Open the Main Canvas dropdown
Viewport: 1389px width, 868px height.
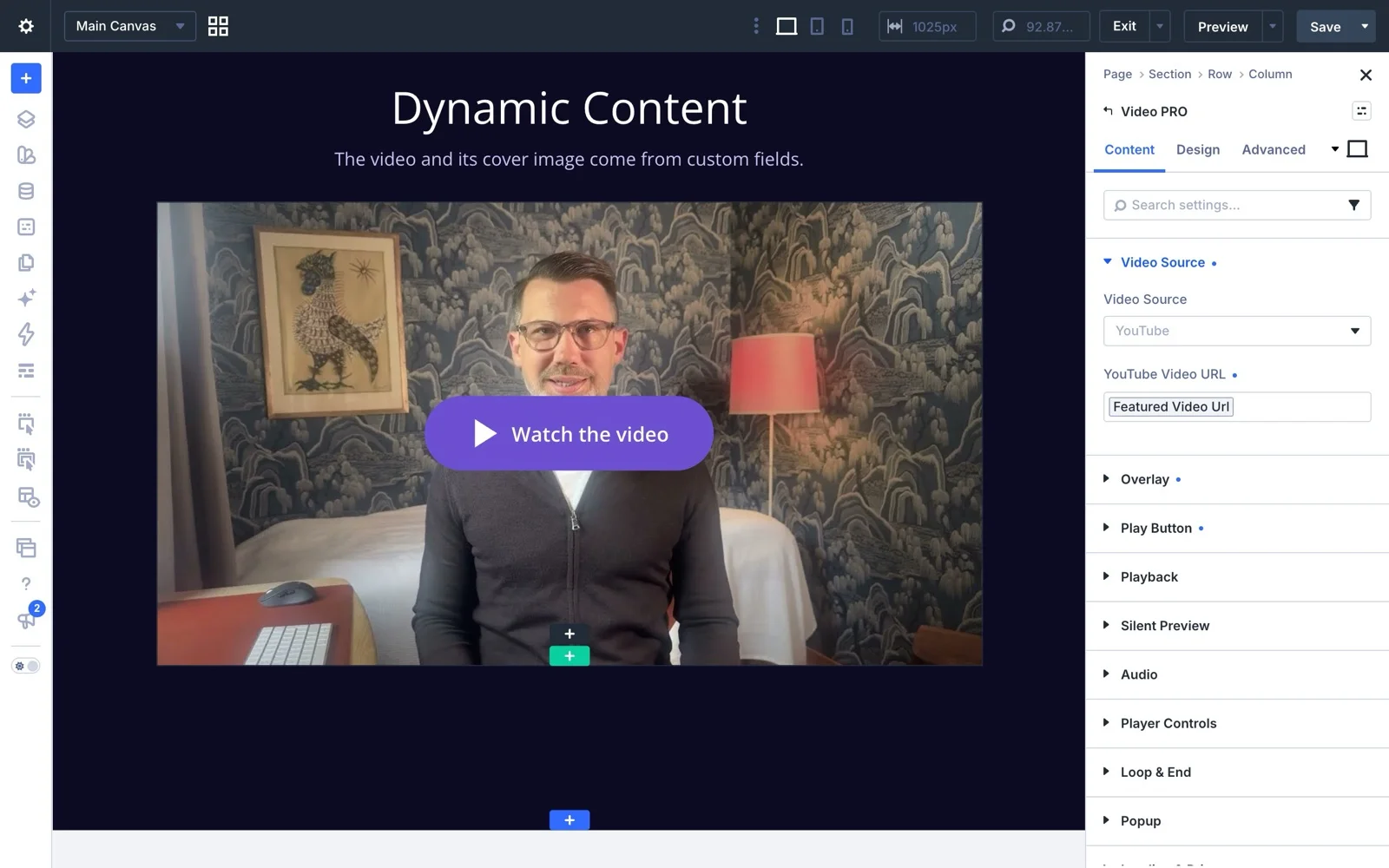(129, 26)
